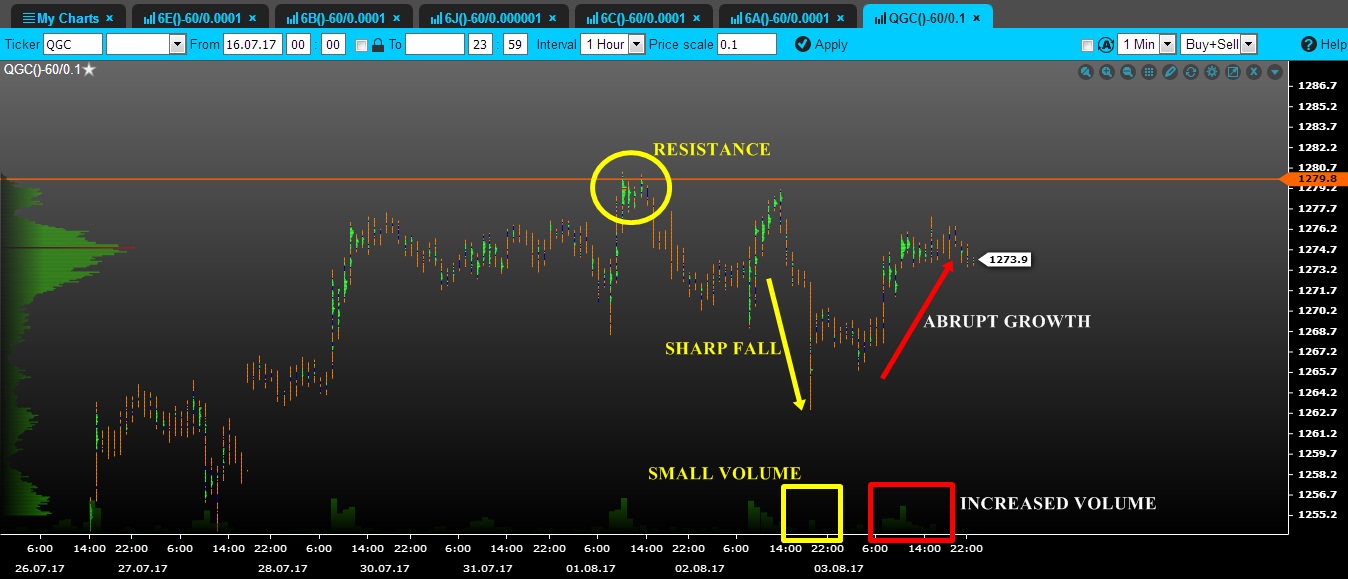Viewport: 1348px width, 579px height.
Task: Click the orange 1279.8 price level marker
Action: [x=1314, y=179]
